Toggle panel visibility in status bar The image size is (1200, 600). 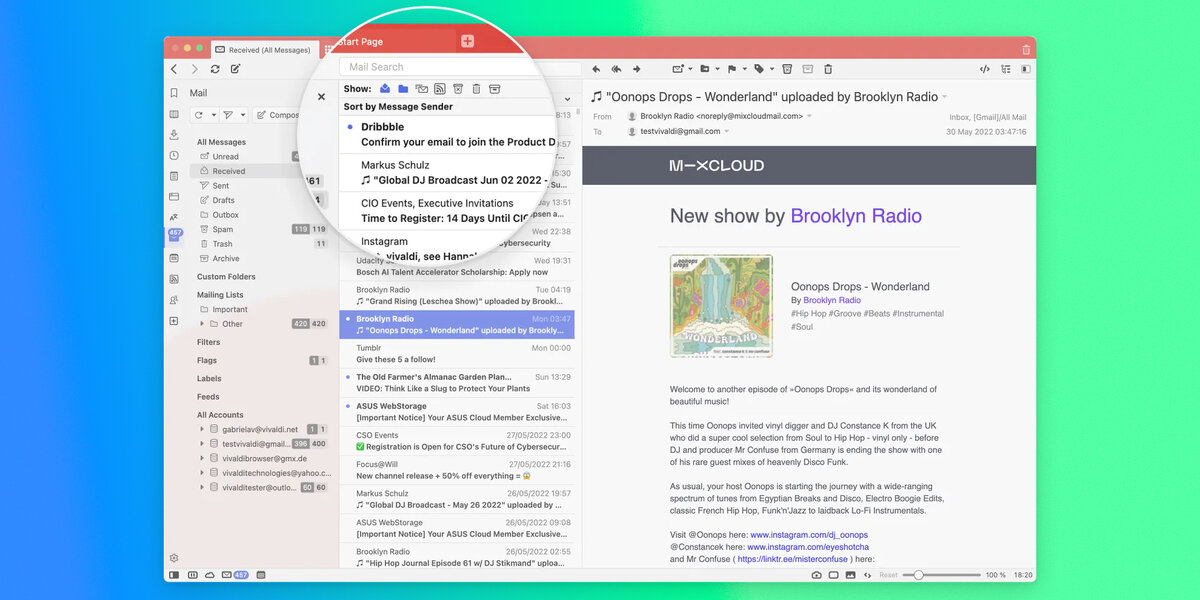pos(175,575)
